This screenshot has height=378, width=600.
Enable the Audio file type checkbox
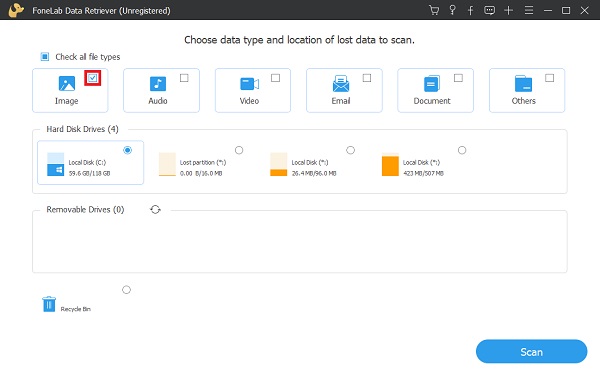click(x=184, y=78)
